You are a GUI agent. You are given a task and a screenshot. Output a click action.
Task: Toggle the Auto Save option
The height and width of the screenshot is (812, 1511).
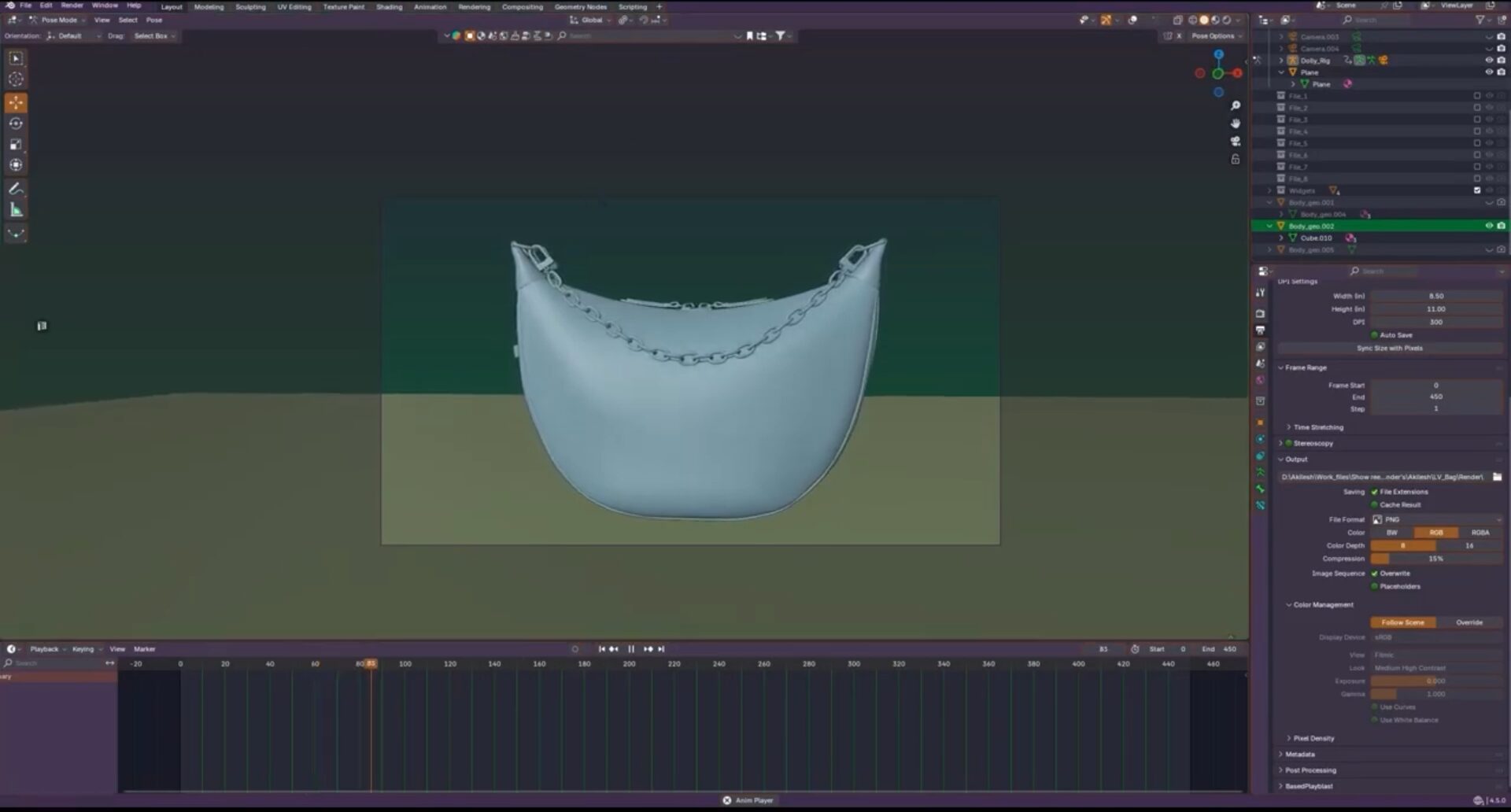pos(1375,335)
